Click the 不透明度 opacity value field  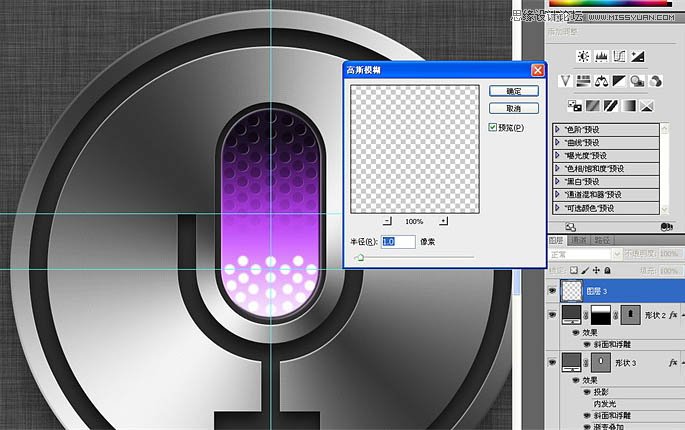(x=669, y=253)
